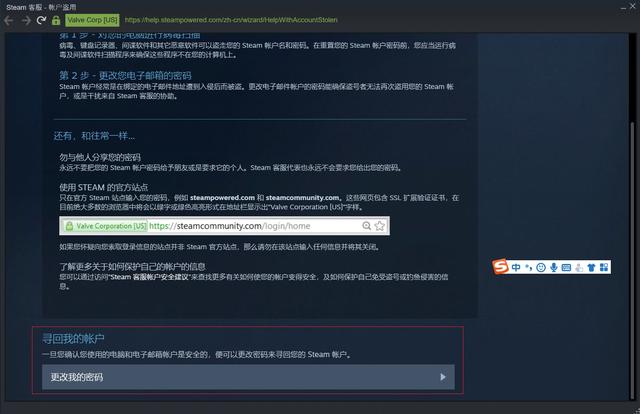This screenshot has height=414, width=640.
Task: Open the Sogou emoji smiley panel
Action: [541, 267]
